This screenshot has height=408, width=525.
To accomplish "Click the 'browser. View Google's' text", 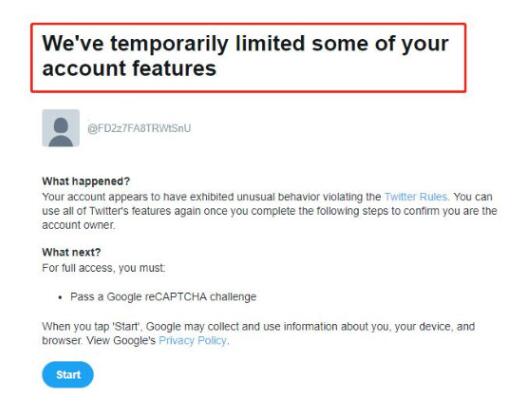I will [x=99, y=340].
